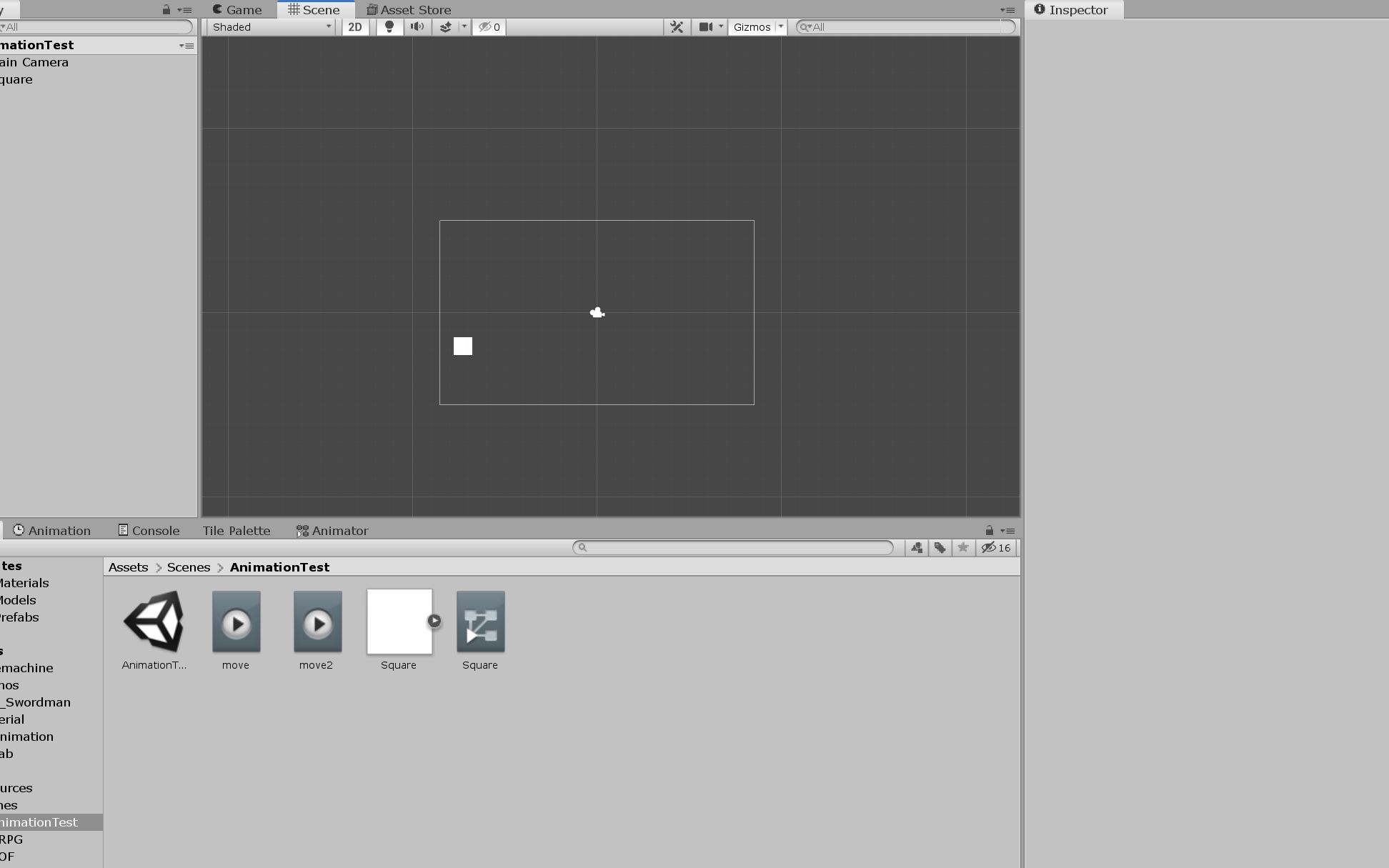The height and width of the screenshot is (868, 1389).
Task: Click the Search by Type icon in the Project panel
Action: (x=917, y=548)
